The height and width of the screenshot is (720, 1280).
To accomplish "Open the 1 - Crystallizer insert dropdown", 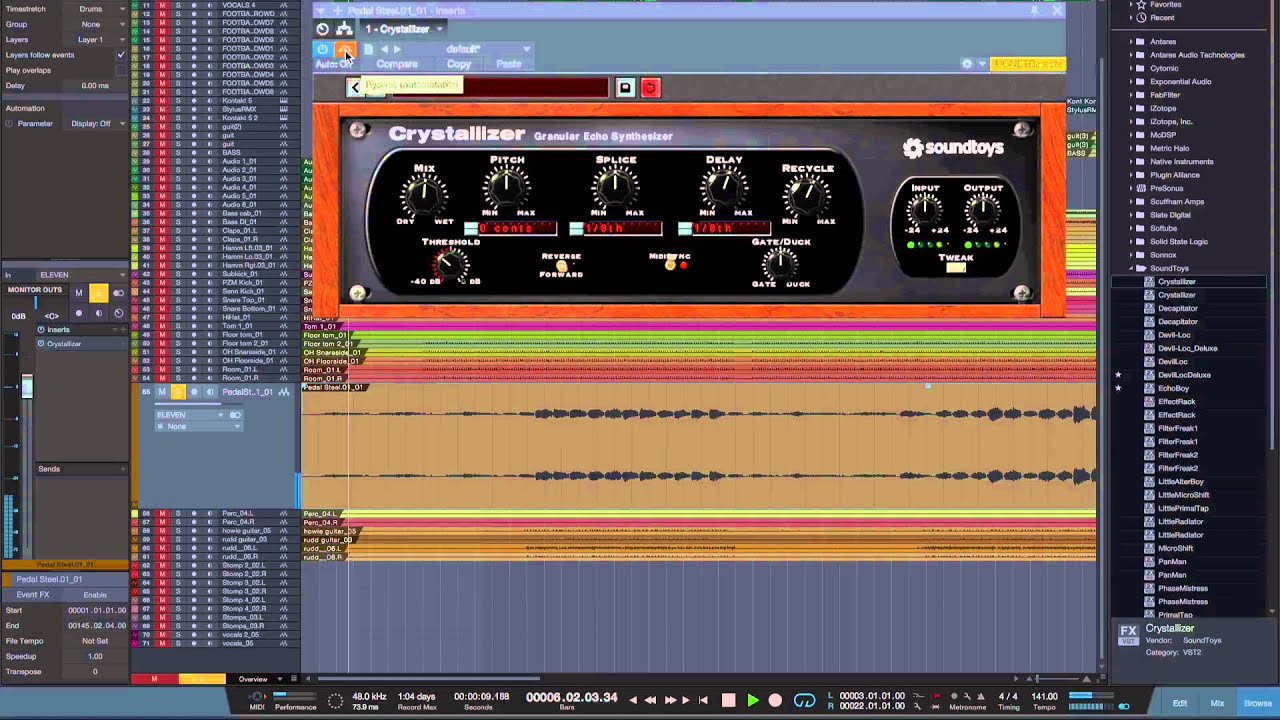I will pos(403,29).
